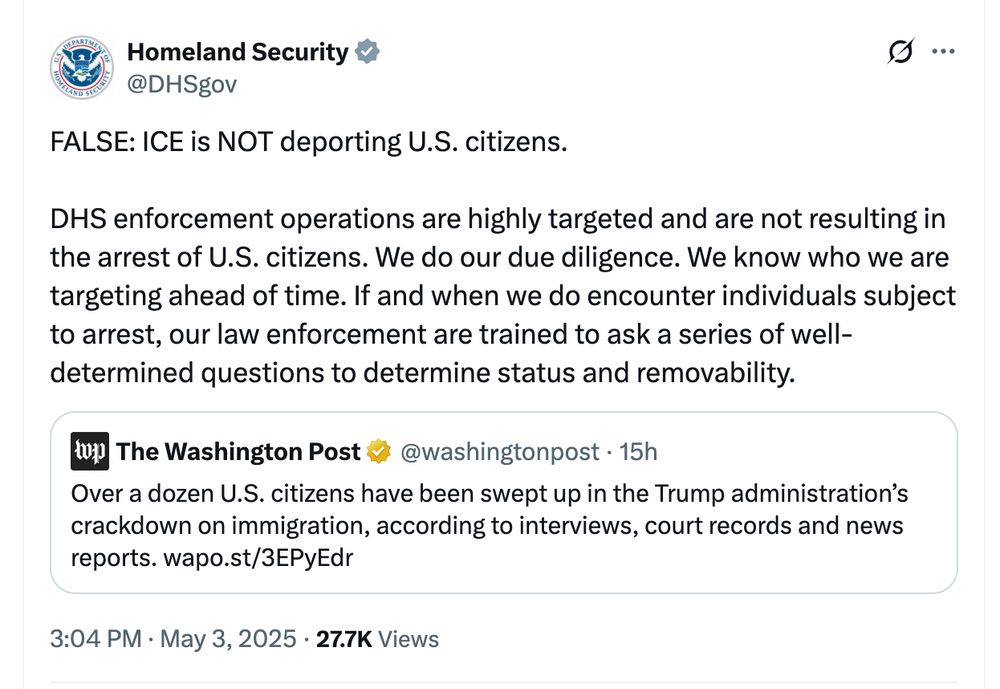The image size is (1000, 689).
Task: Click the word 'Views' beside the count
Action: 408,639
